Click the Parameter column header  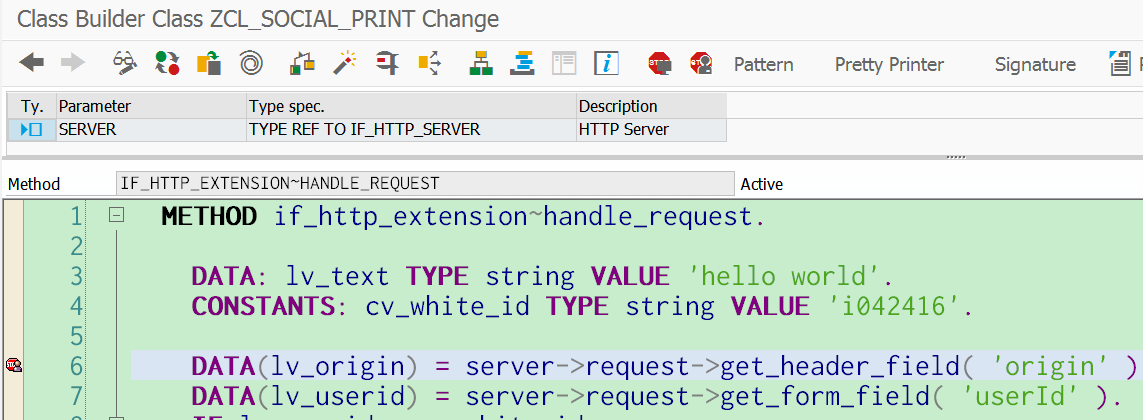[151, 106]
